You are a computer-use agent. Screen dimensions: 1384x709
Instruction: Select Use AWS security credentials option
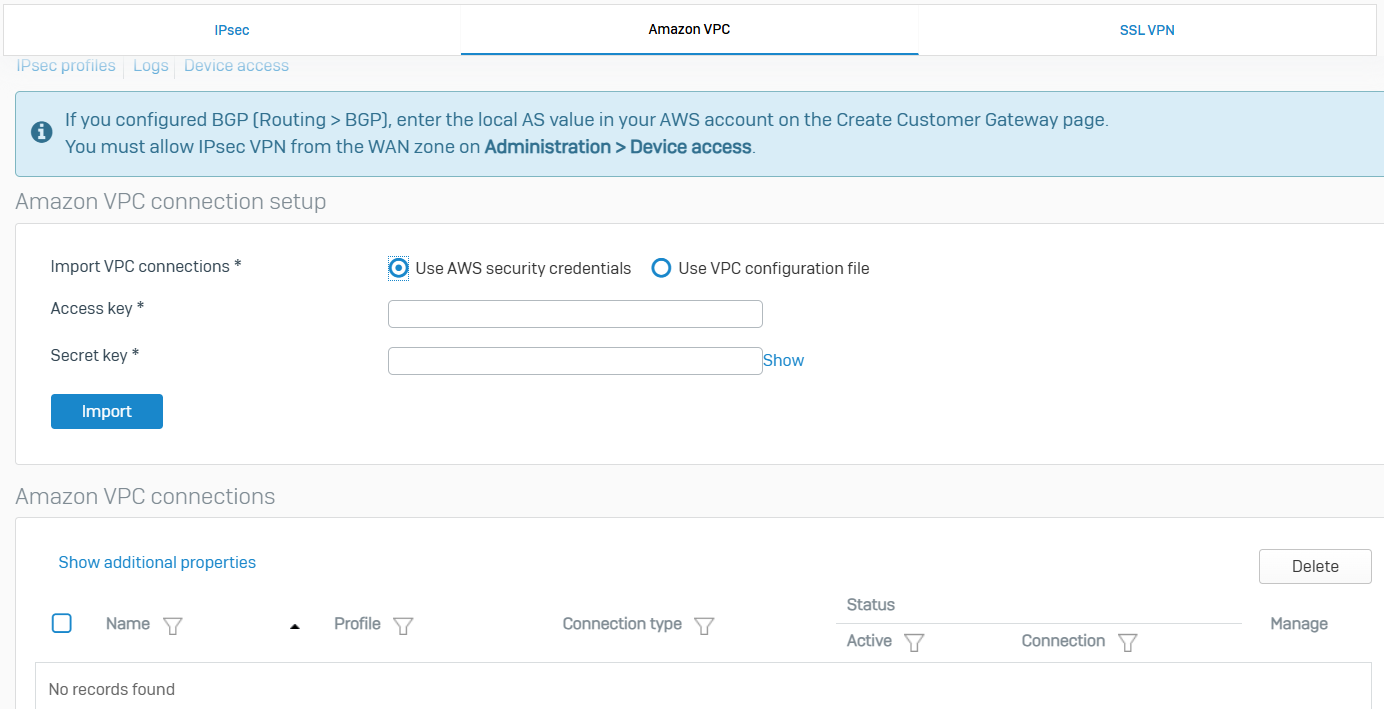399,268
